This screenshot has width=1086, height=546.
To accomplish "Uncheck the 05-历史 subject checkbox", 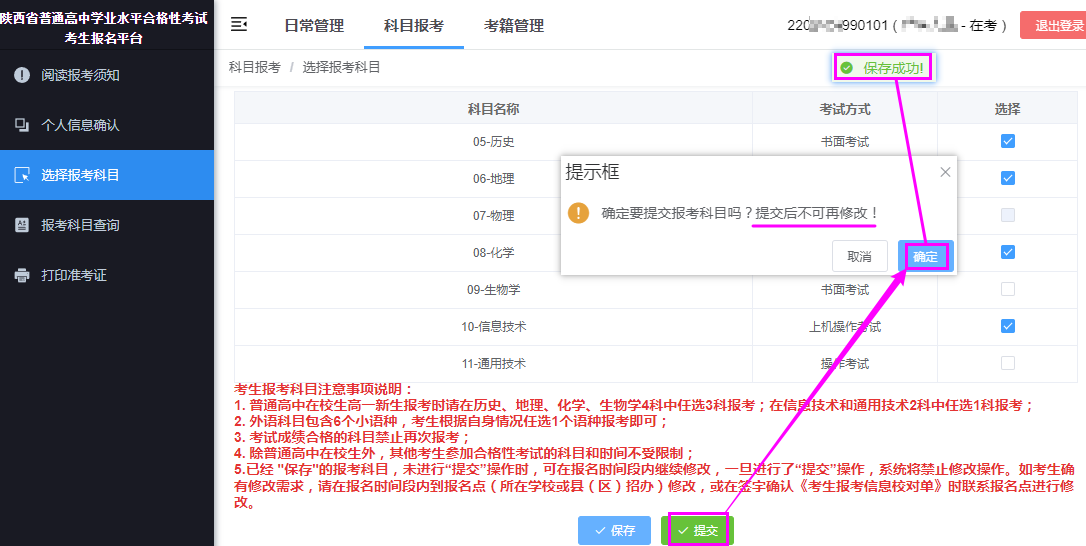I will 1007,141.
